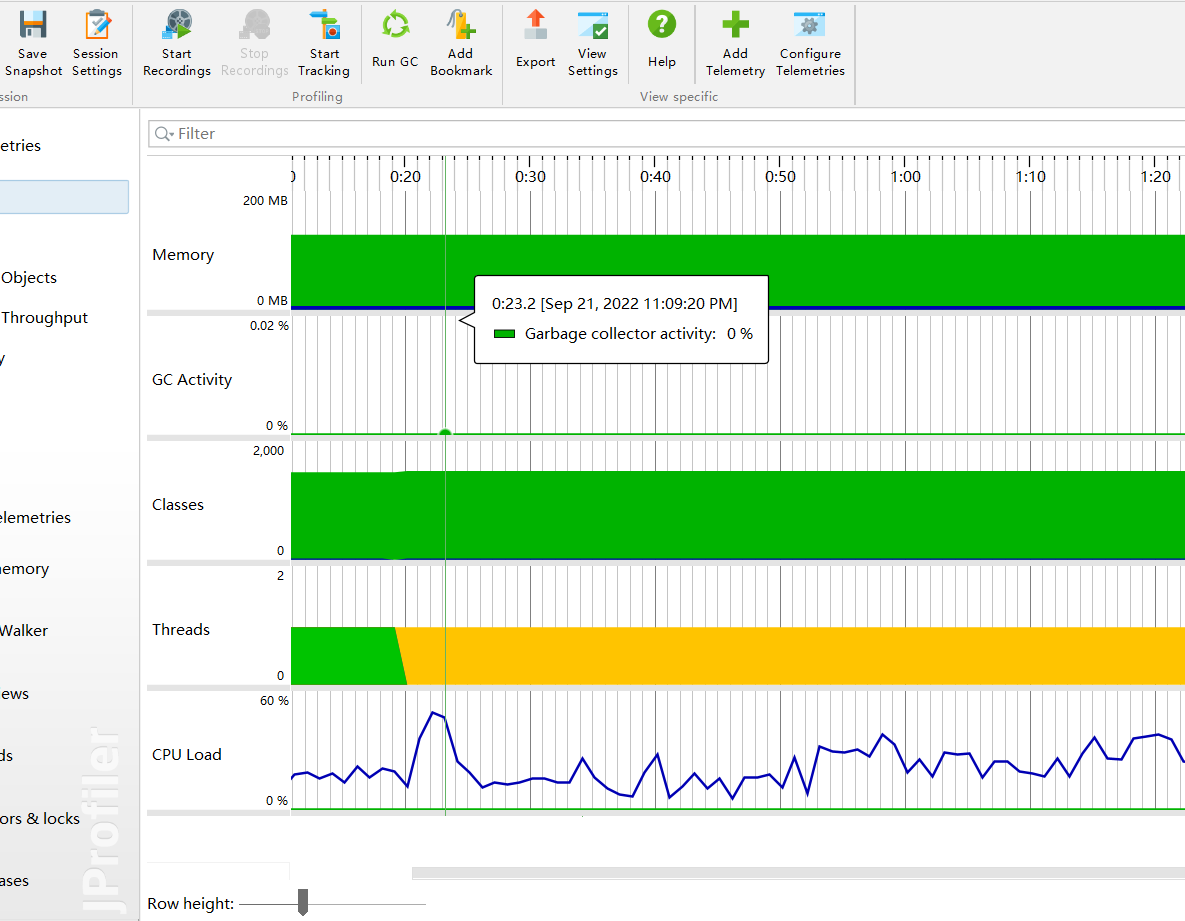Select the Memory telemetry row label
Viewport: 1185px width, 921px height.
tap(183, 255)
